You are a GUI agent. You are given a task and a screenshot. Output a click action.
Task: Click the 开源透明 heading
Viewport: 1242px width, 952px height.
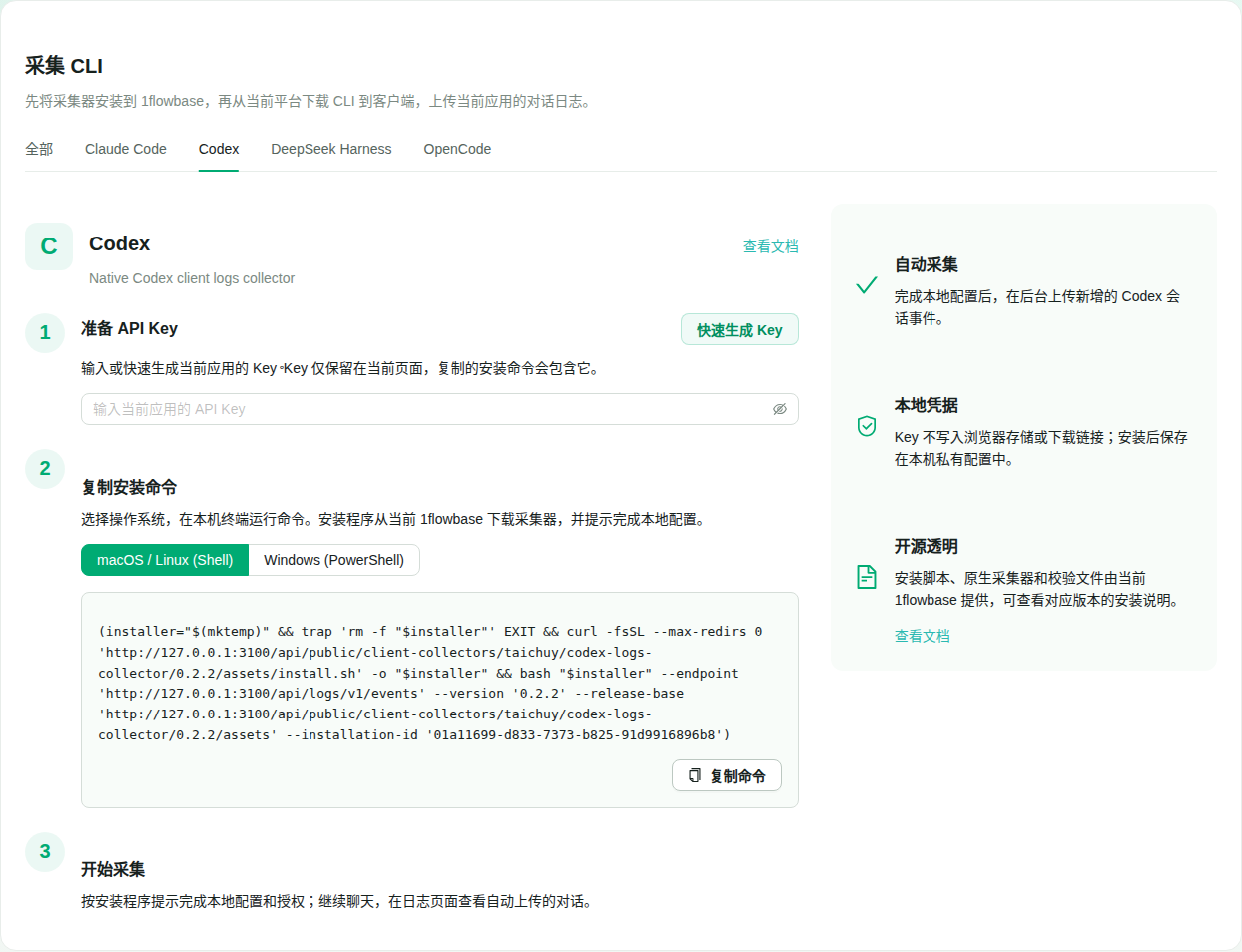[927, 546]
